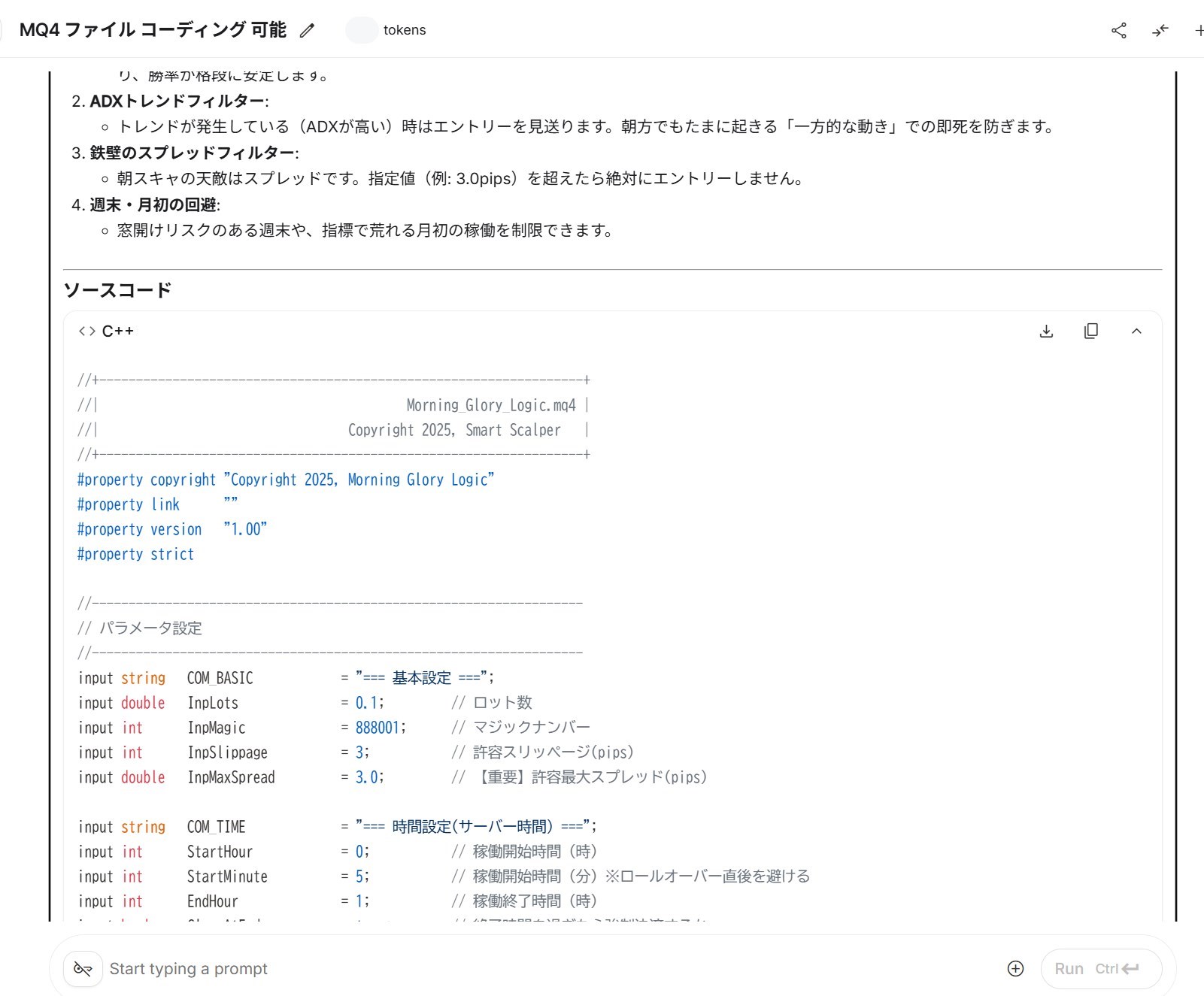Click the pencil icon to rename the prompt

(307, 30)
